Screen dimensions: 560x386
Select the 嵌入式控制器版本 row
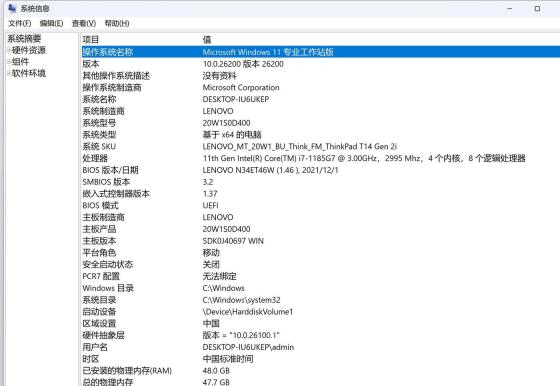[x=321, y=194]
